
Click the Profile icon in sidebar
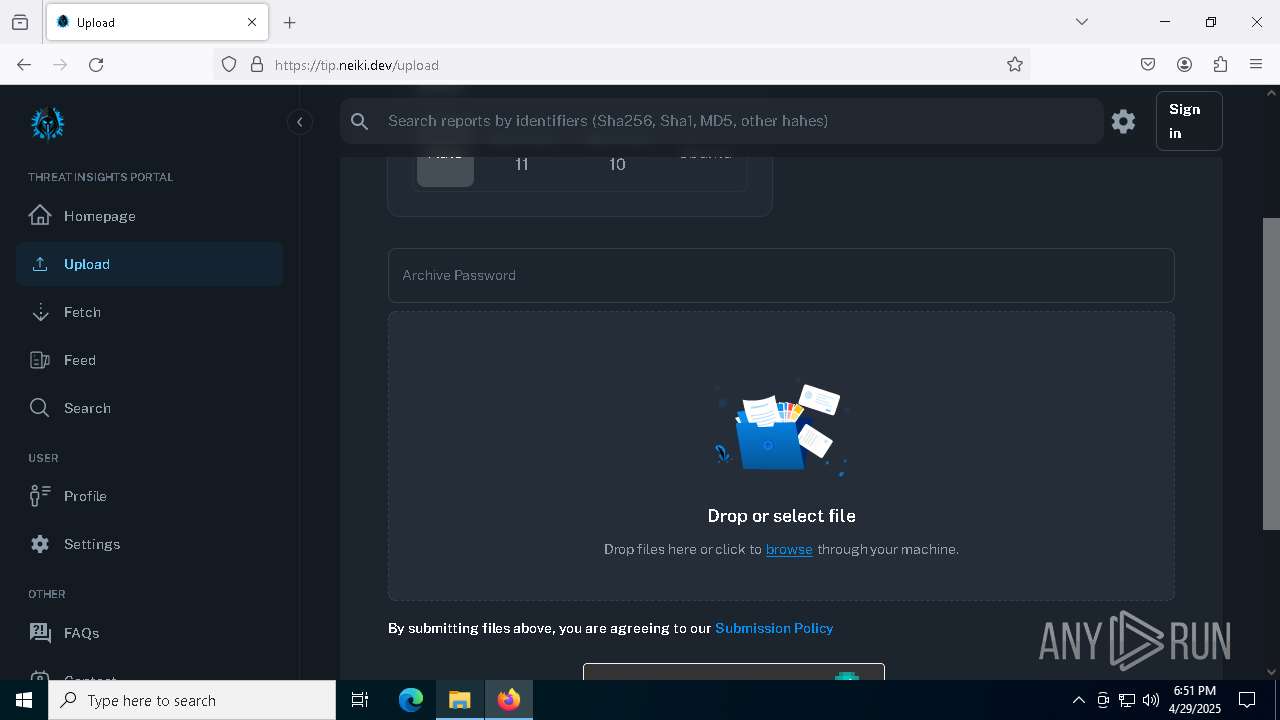40,495
